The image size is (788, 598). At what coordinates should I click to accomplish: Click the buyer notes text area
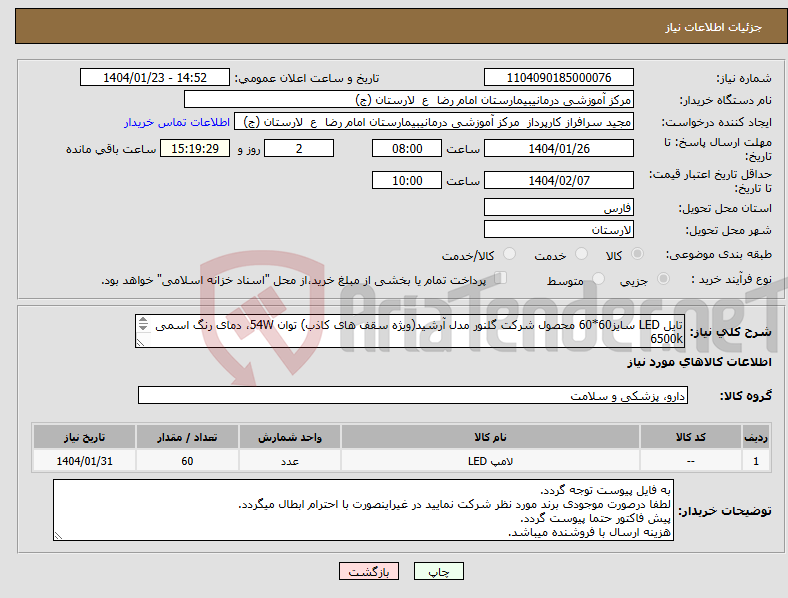(x=363, y=510)
